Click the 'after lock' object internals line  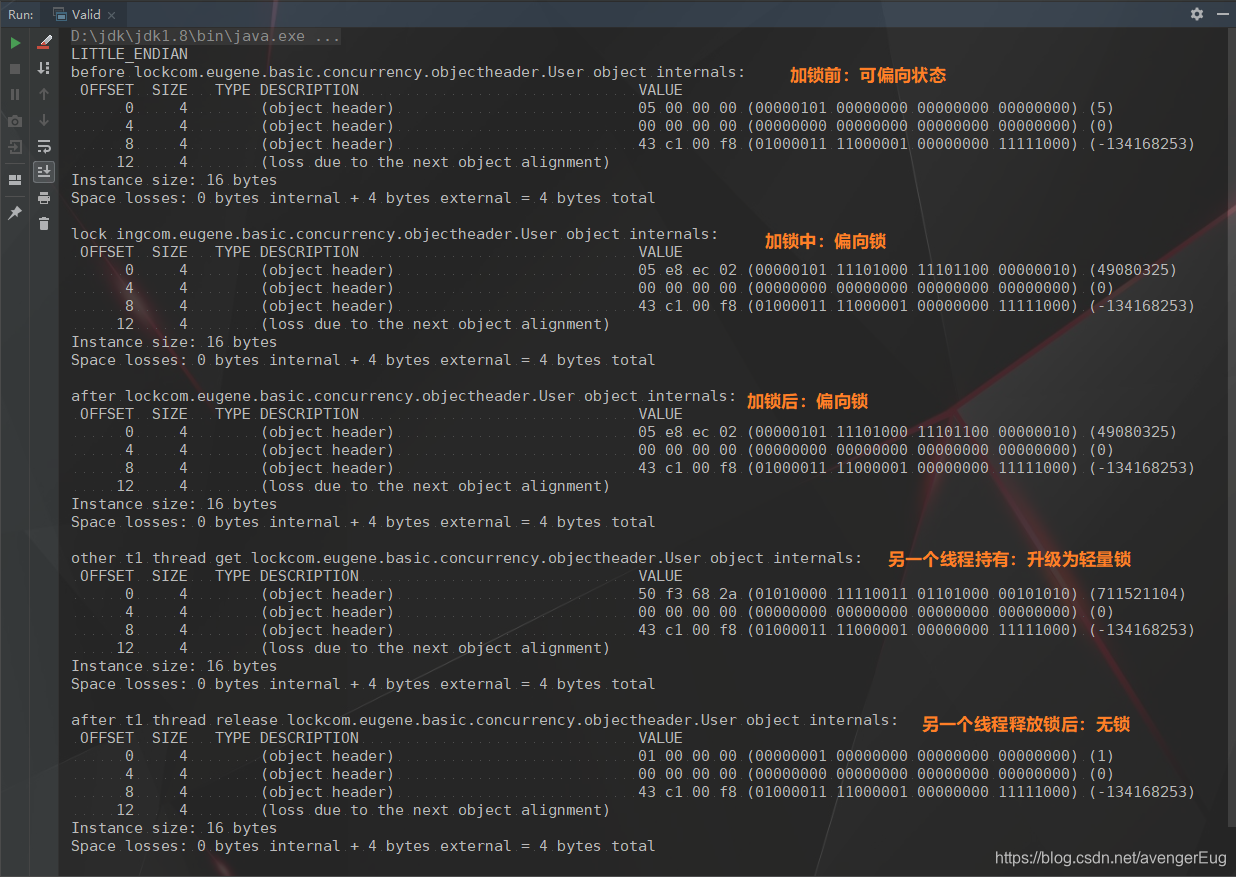(x=403, y=396)
